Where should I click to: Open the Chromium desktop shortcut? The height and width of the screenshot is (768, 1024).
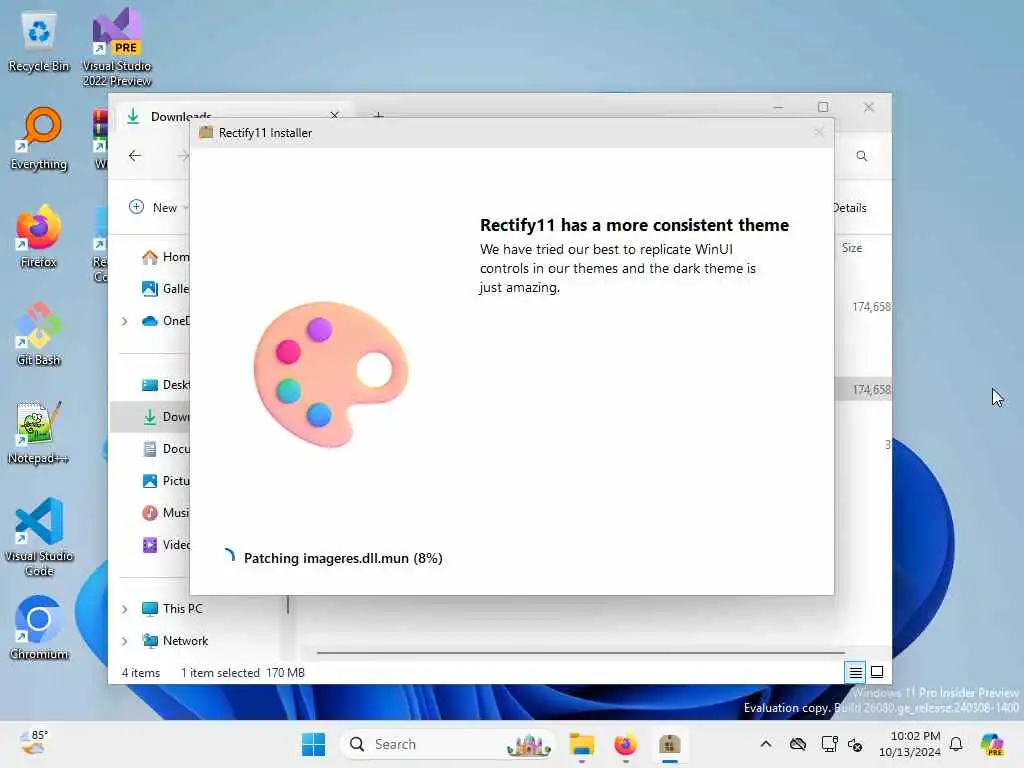click(x=39, y=628)
